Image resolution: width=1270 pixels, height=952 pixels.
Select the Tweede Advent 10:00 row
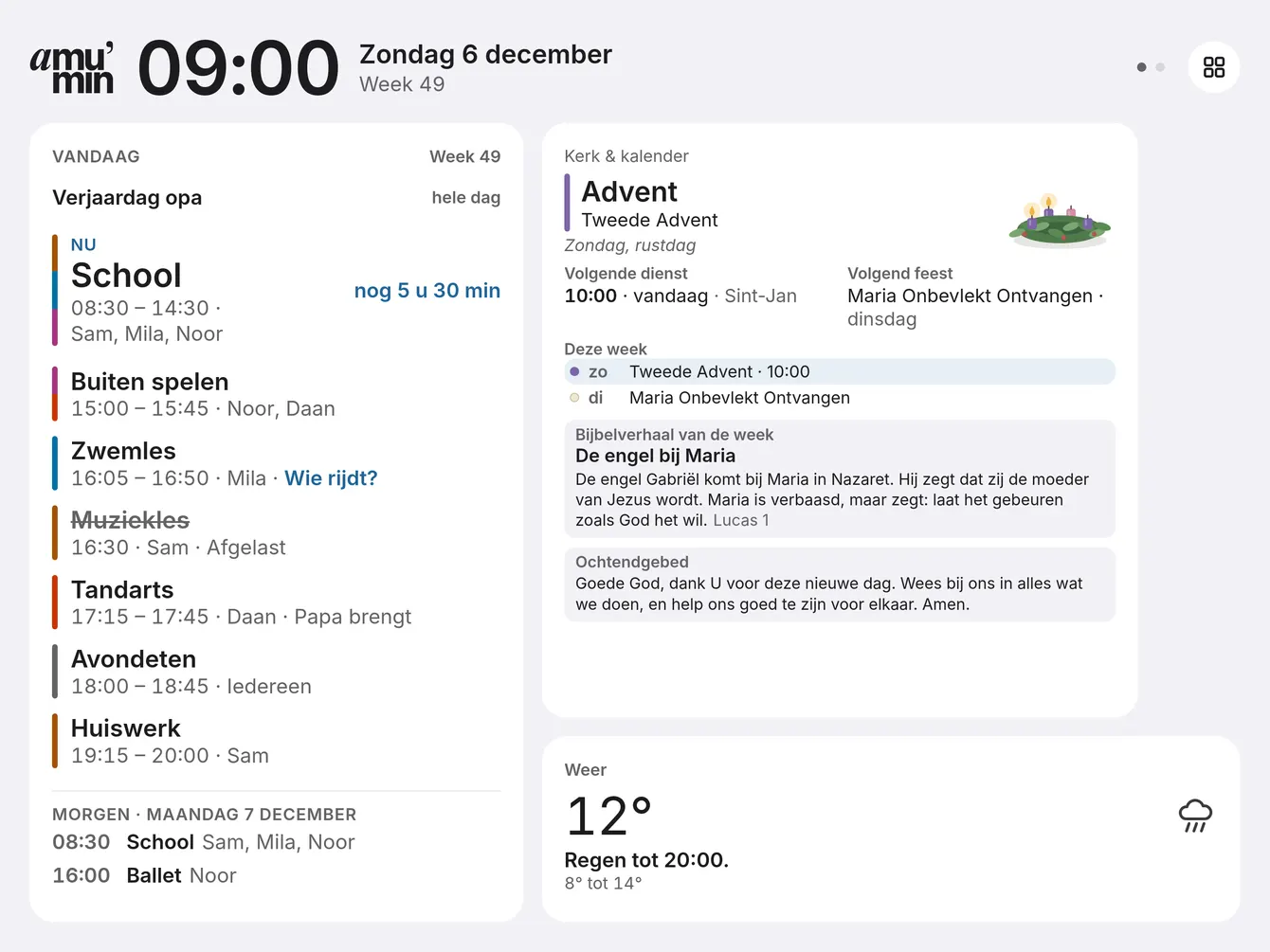(x=840, y=371)
